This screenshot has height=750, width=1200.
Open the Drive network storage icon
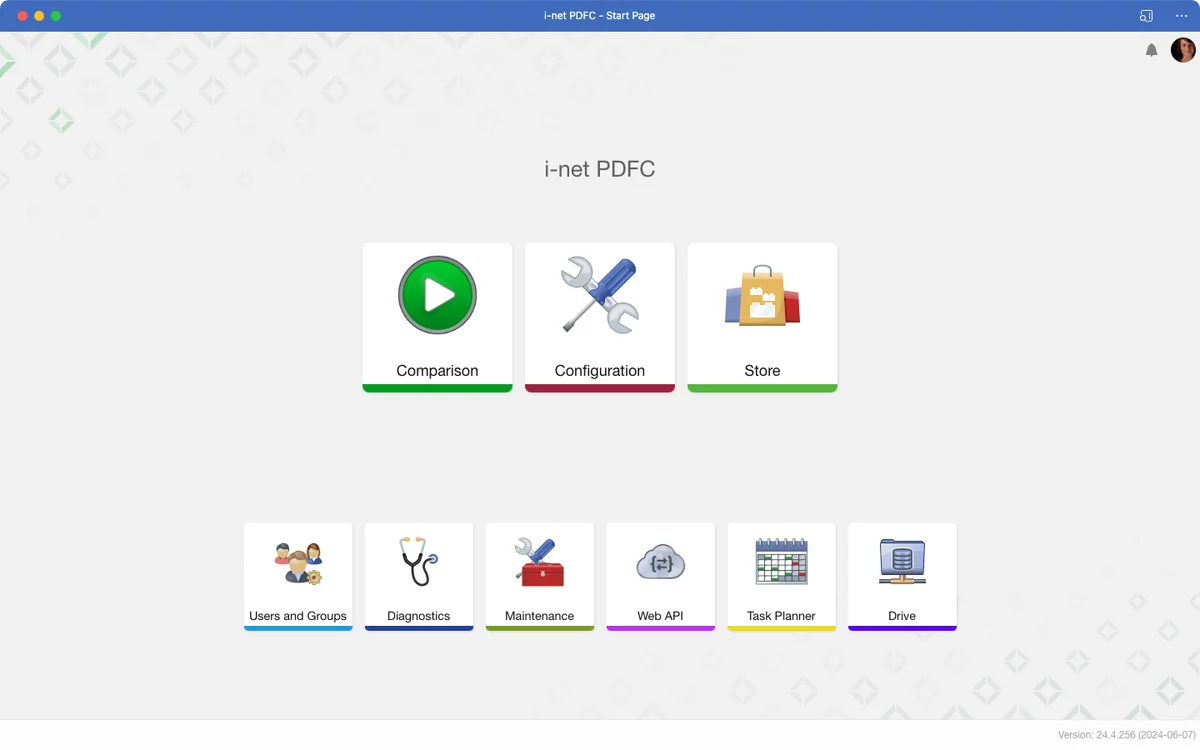tap(902, 562)
